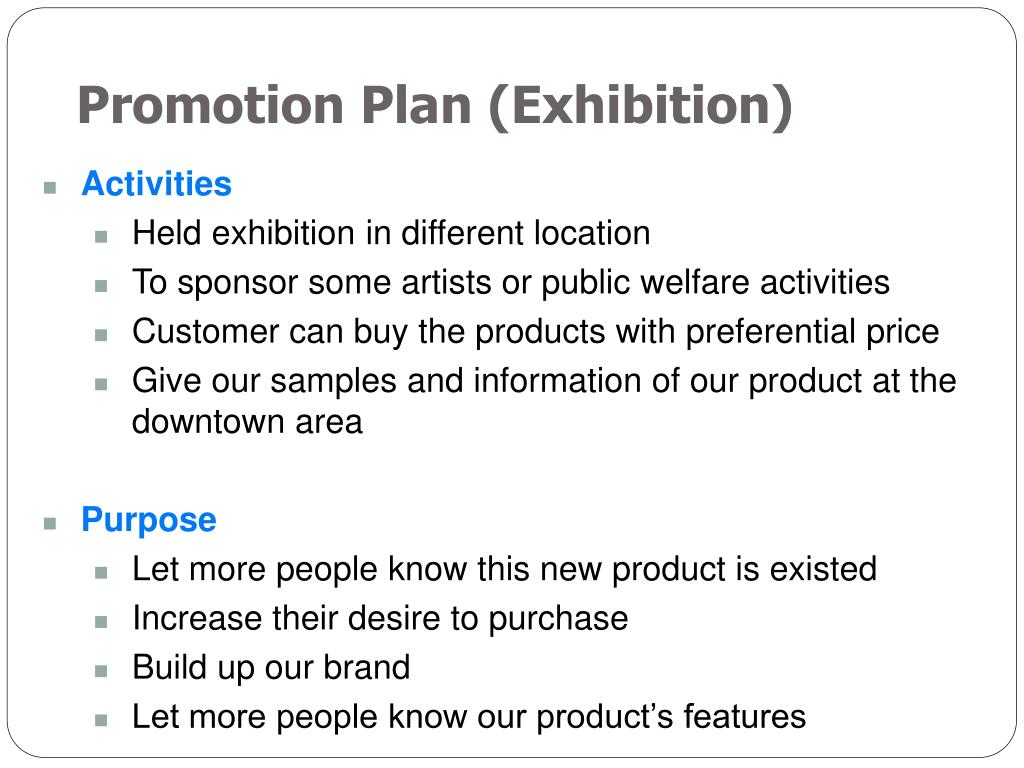This screenshot has height=768, width=1024.
Task: Select the blue Purpose heading
Action: [x=149, y=520]
